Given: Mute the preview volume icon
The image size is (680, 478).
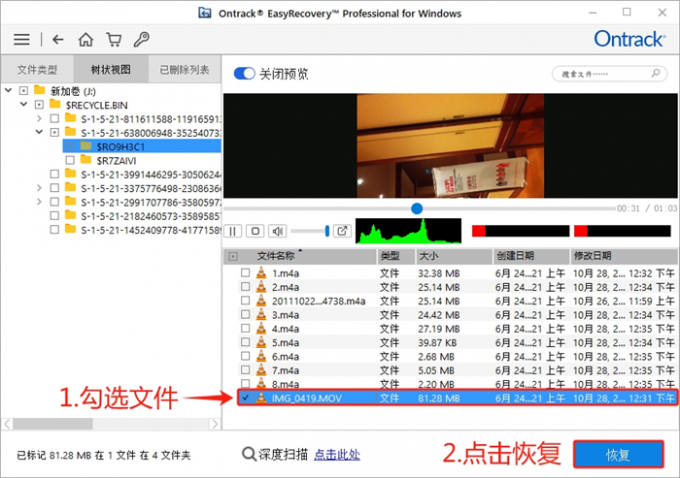Looking at the screenshot, I should (278, 231).
